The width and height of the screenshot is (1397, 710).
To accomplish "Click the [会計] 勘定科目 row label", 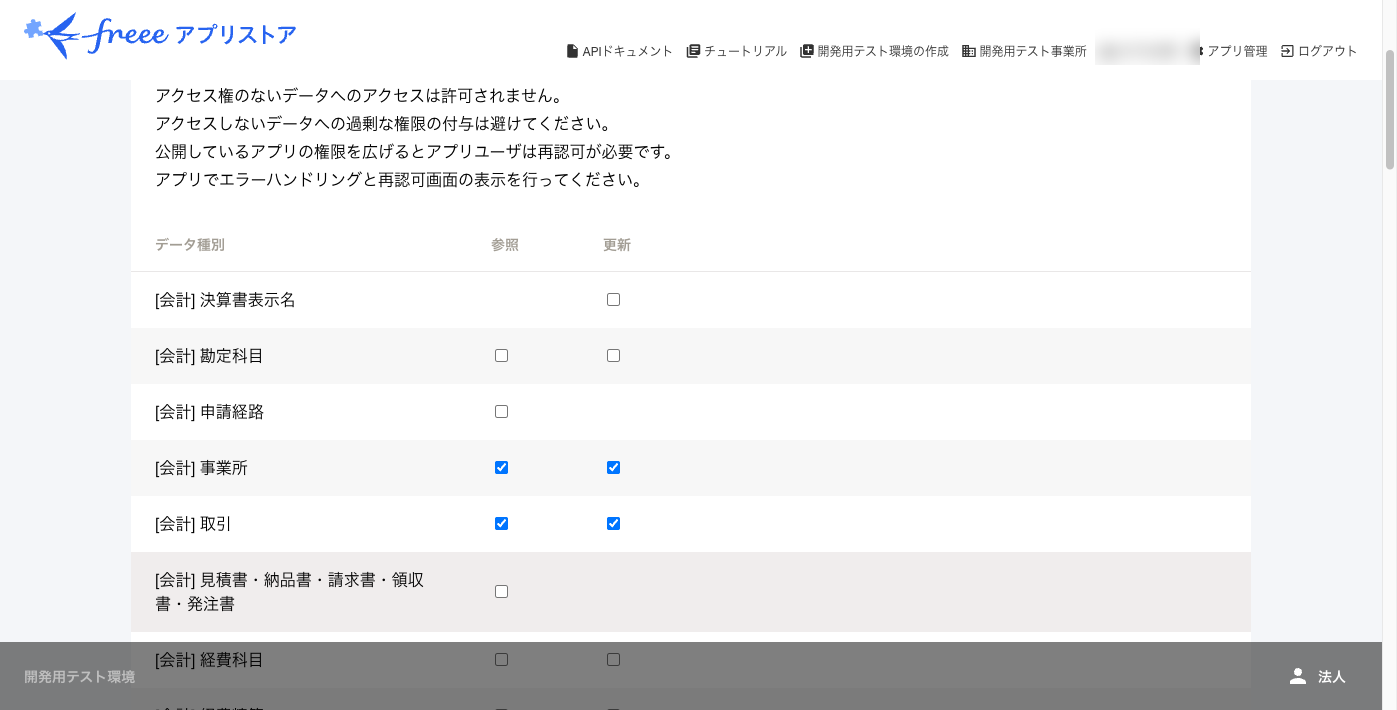I will point(209,356).
